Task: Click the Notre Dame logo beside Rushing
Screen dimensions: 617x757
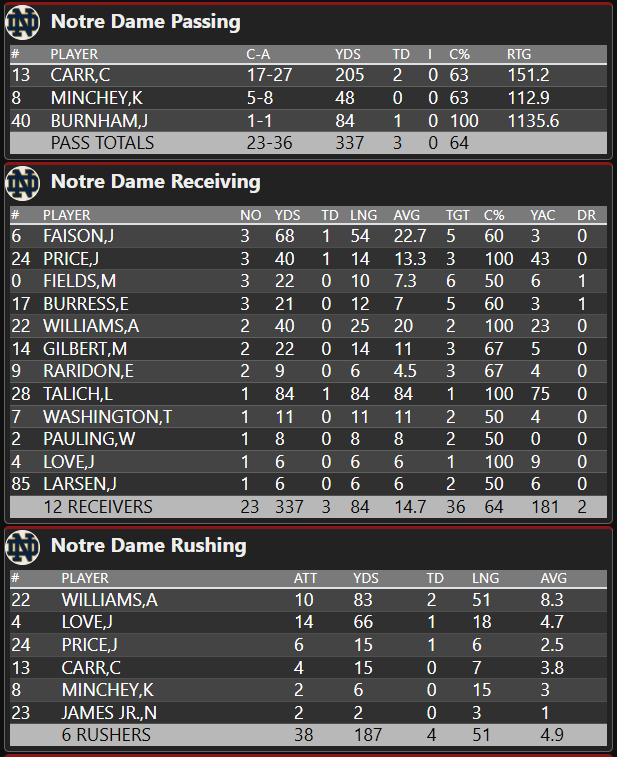Action: coord(23,546)
